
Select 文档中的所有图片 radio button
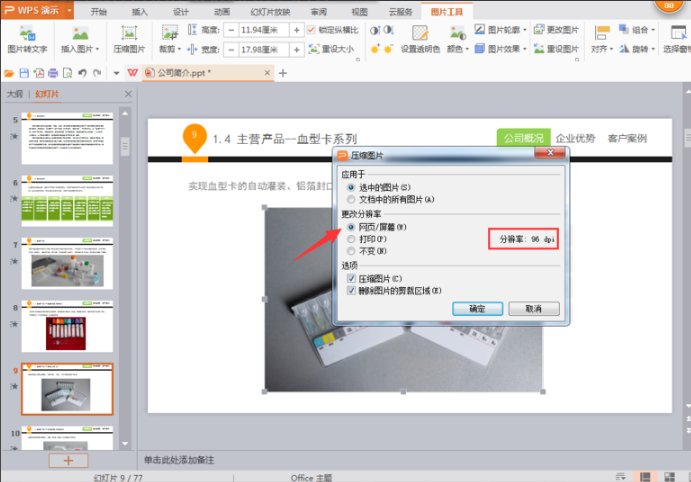(351, 200)
